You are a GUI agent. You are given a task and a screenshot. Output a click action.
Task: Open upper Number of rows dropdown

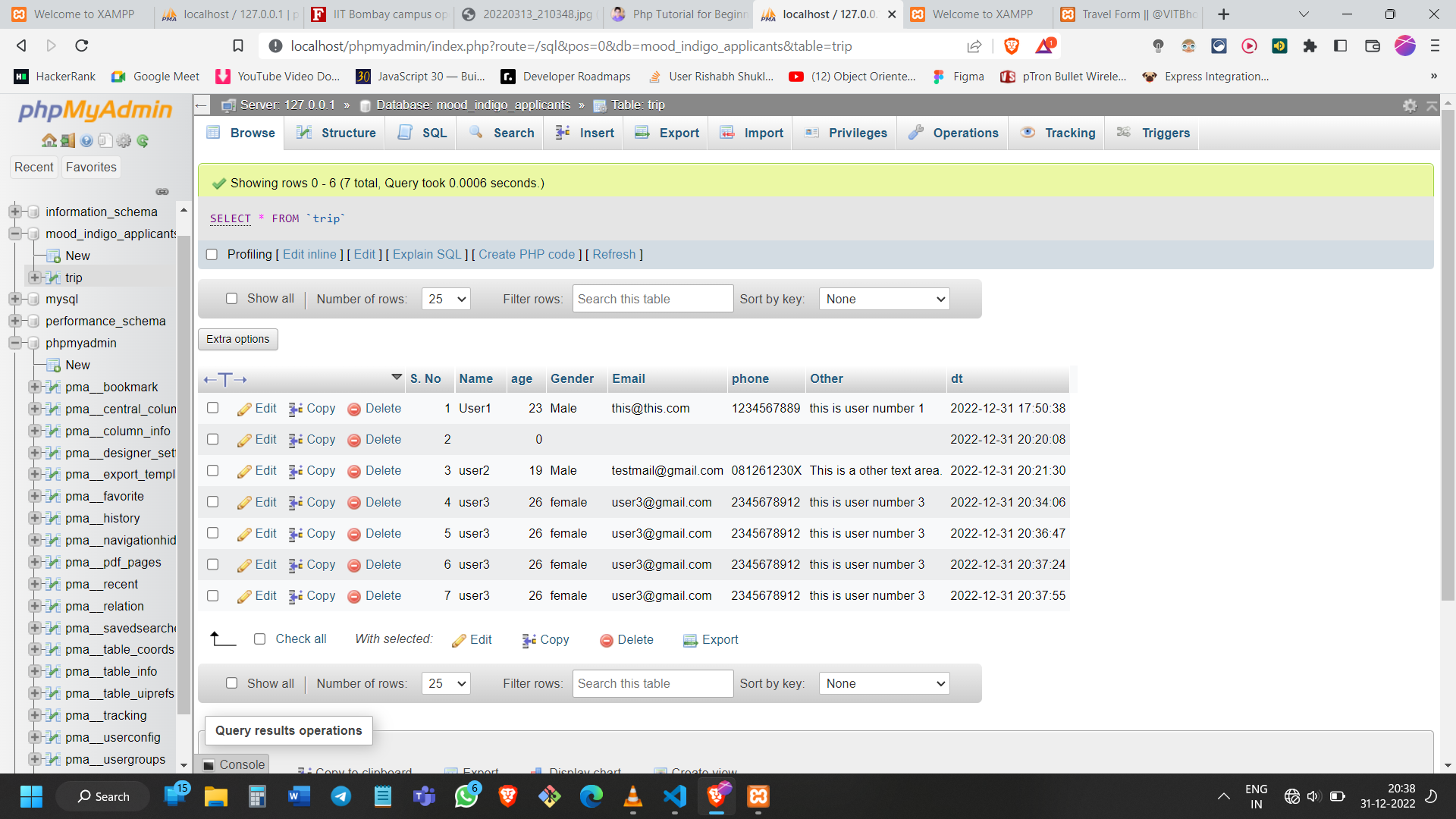coord(446,299)
